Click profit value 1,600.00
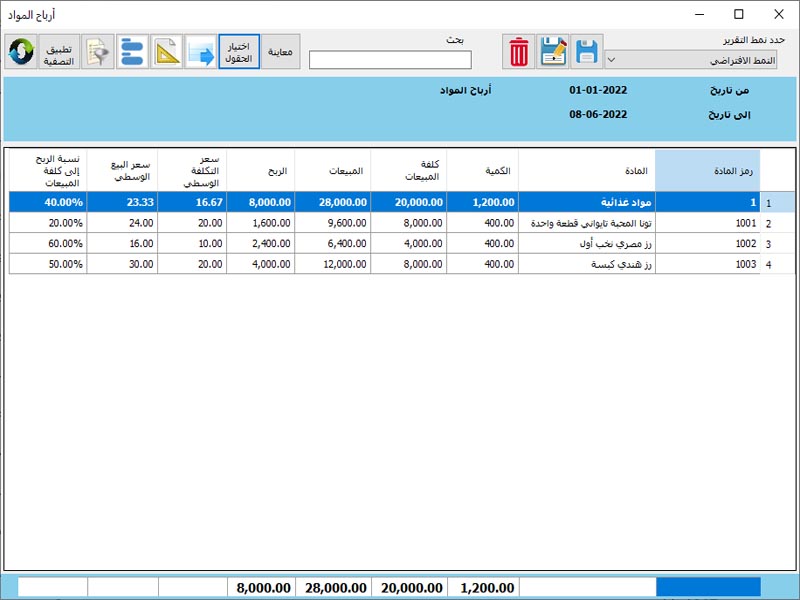Screen dimensions: 800x600 pos(261,223)
